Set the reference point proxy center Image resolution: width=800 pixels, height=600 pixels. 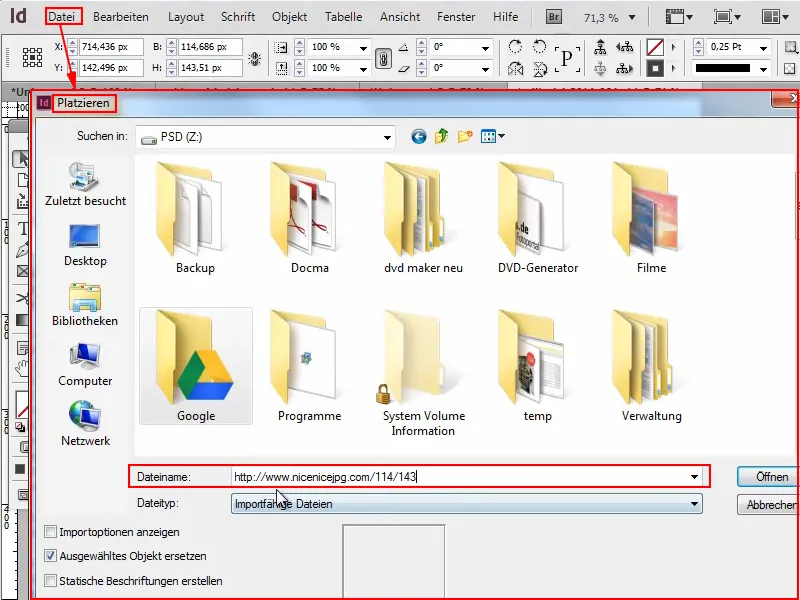(32, 57)
